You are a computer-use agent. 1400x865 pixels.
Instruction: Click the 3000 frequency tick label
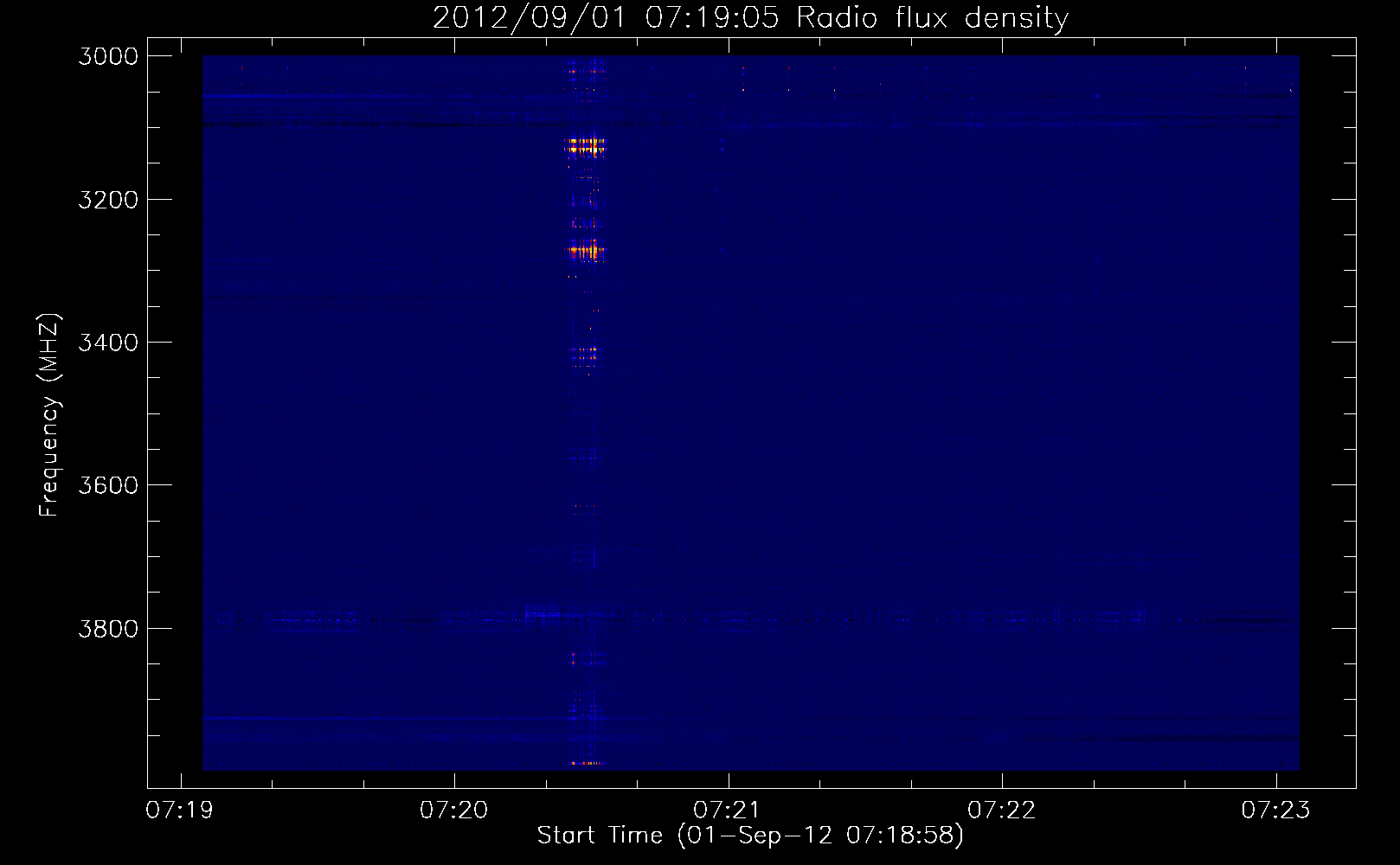pyautogui.click(x=108, y=56)
